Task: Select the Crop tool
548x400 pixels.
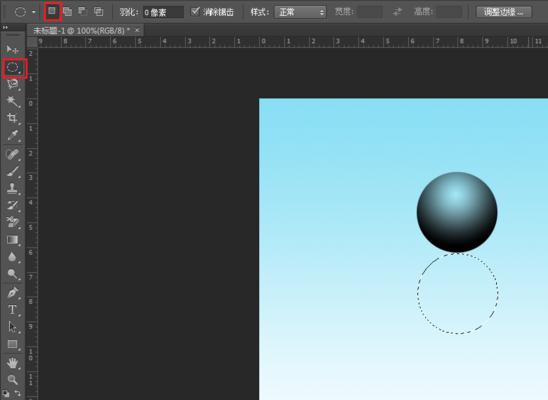Action: click(x=13, y=118)
